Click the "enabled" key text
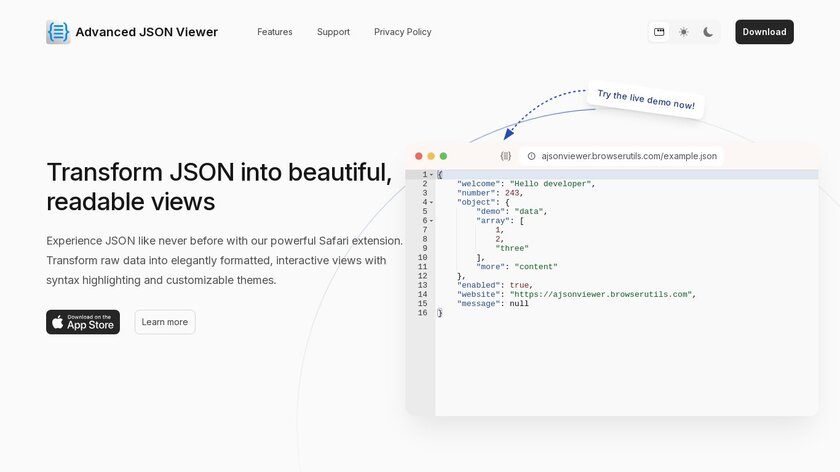Screen dimensions: 840x472 point(478,285)
